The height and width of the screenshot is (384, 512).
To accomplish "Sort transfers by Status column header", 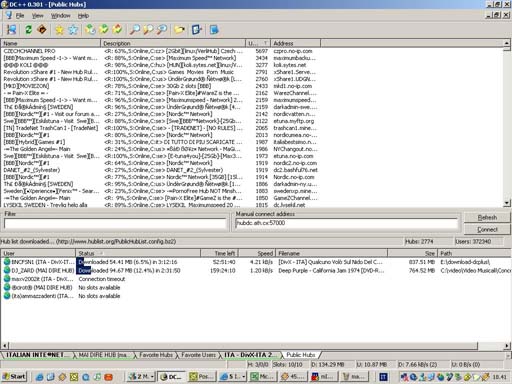I will point(138,253).
